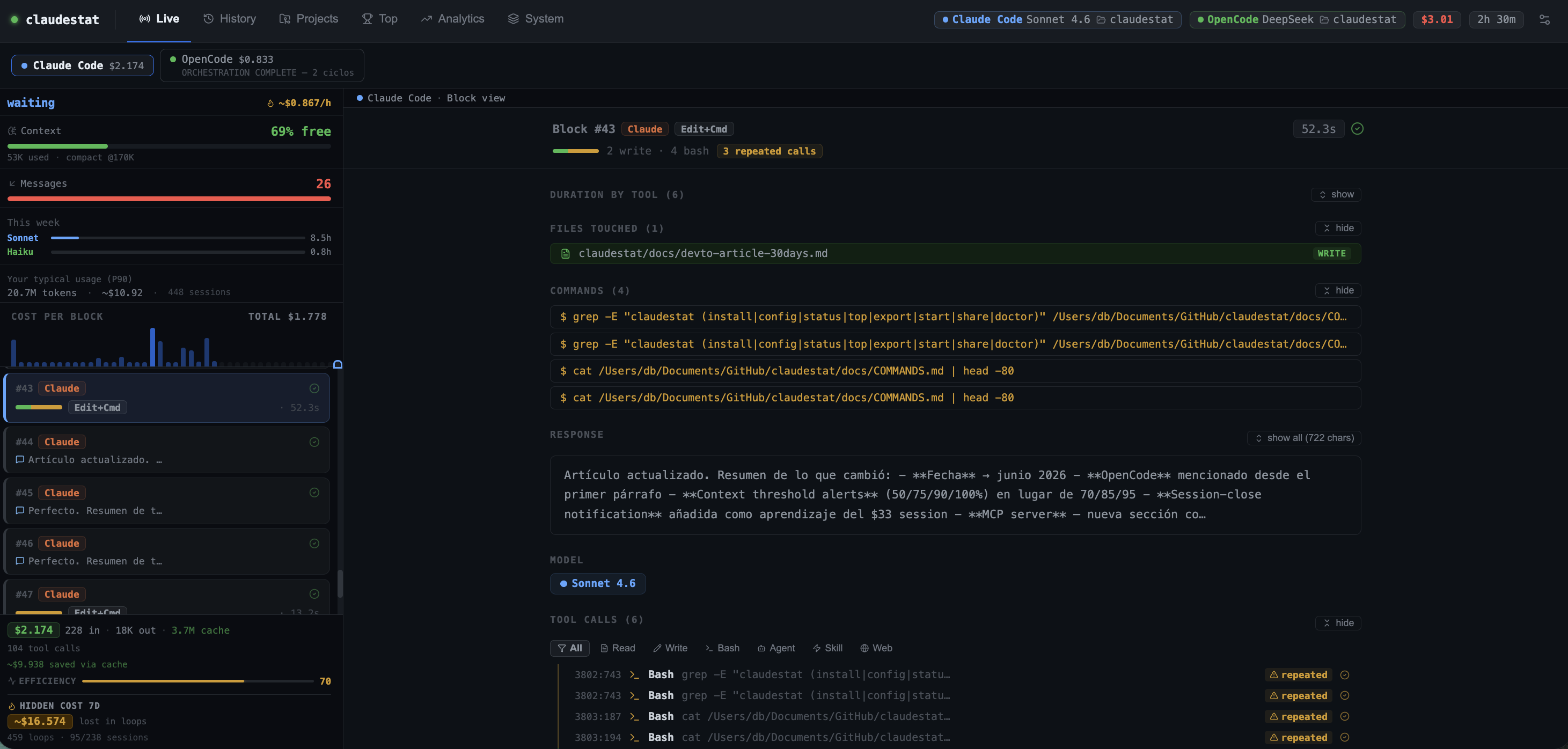
Task: Click check icon on first Bash grep call
Action: (x=1345, y=675)
